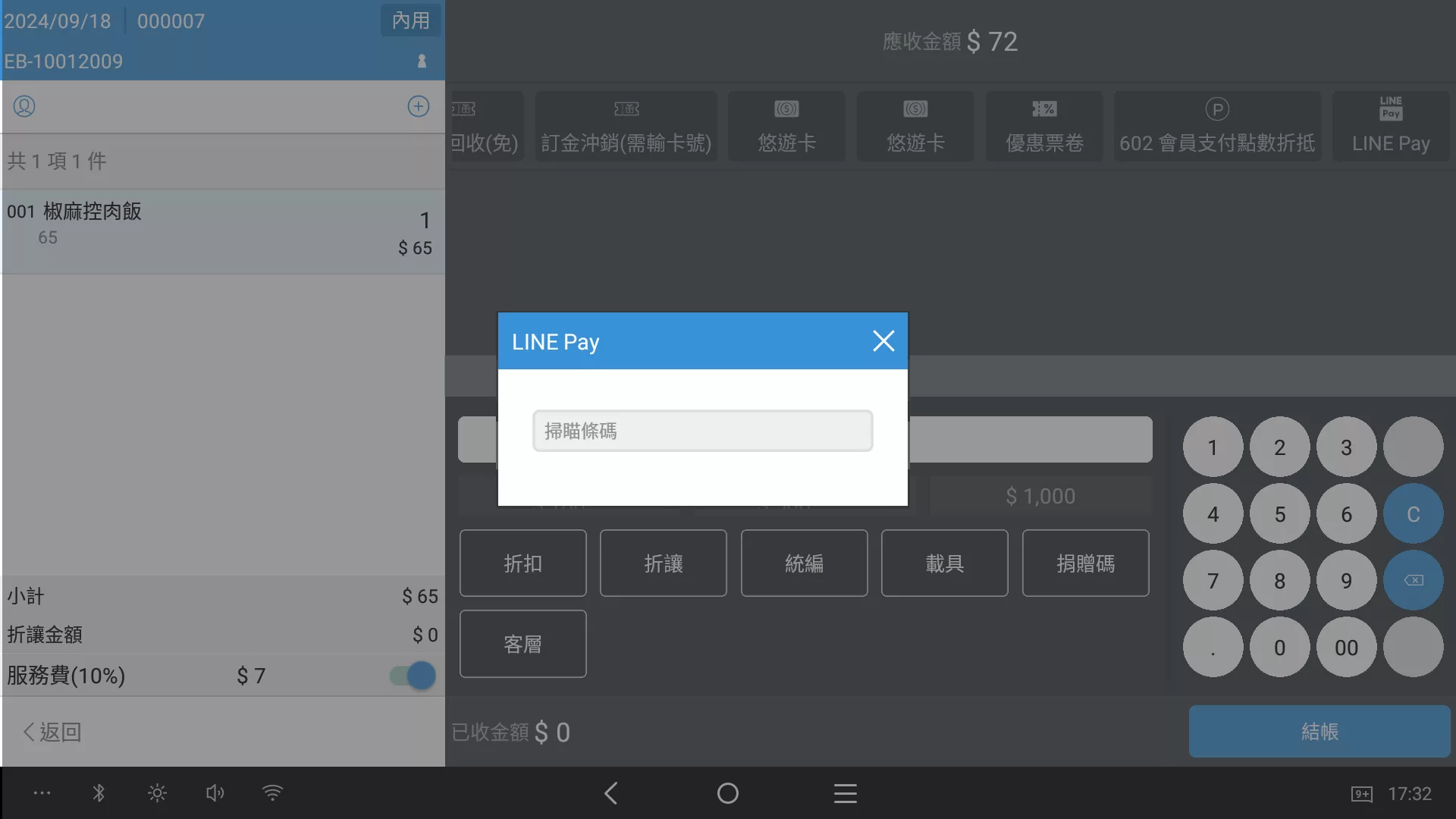
Task: Select the 椒麻控肉飯 order line
Action: coord(223,231)
